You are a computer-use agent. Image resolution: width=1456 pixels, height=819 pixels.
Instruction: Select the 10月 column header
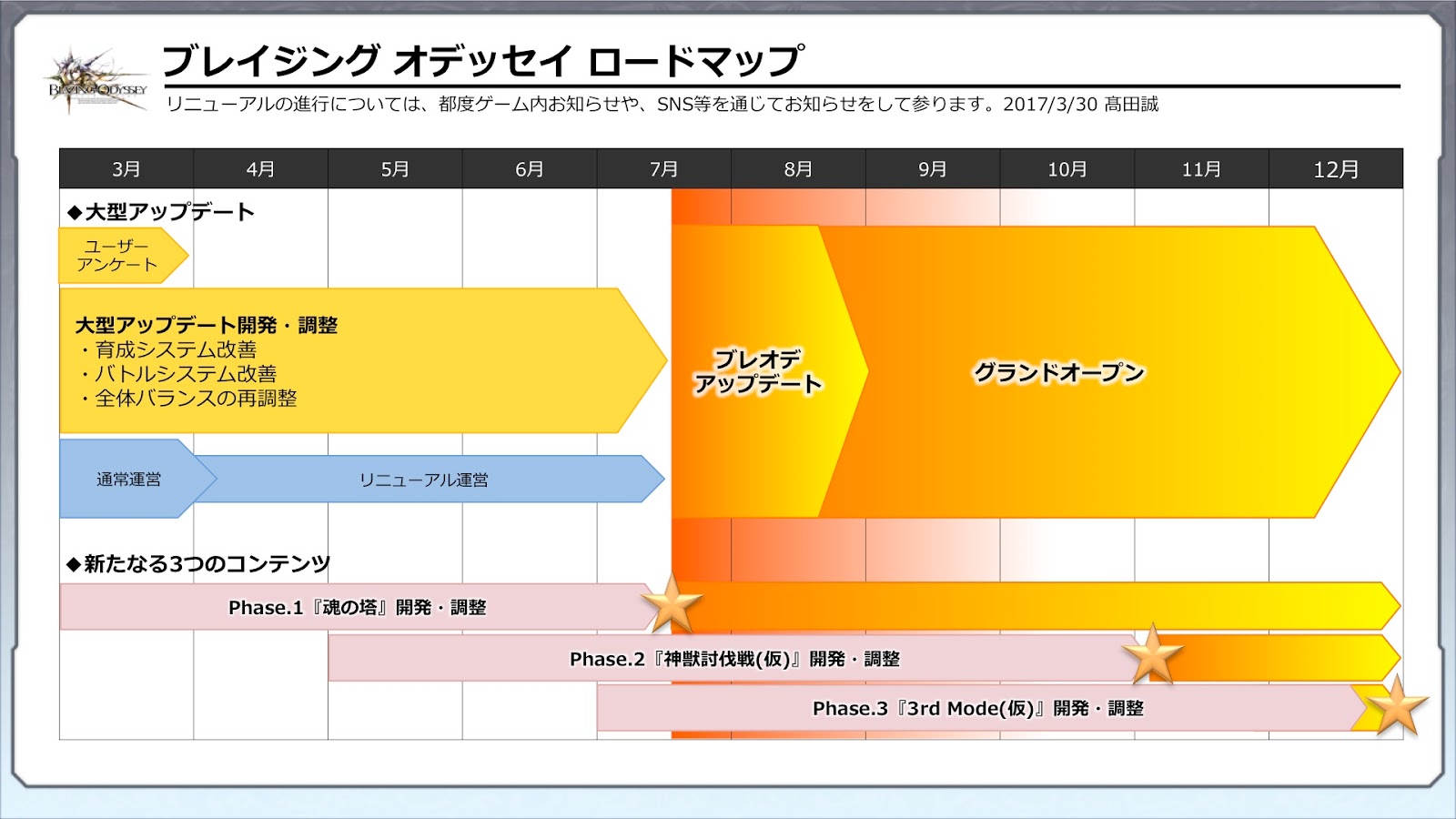tap(1067, 169)
